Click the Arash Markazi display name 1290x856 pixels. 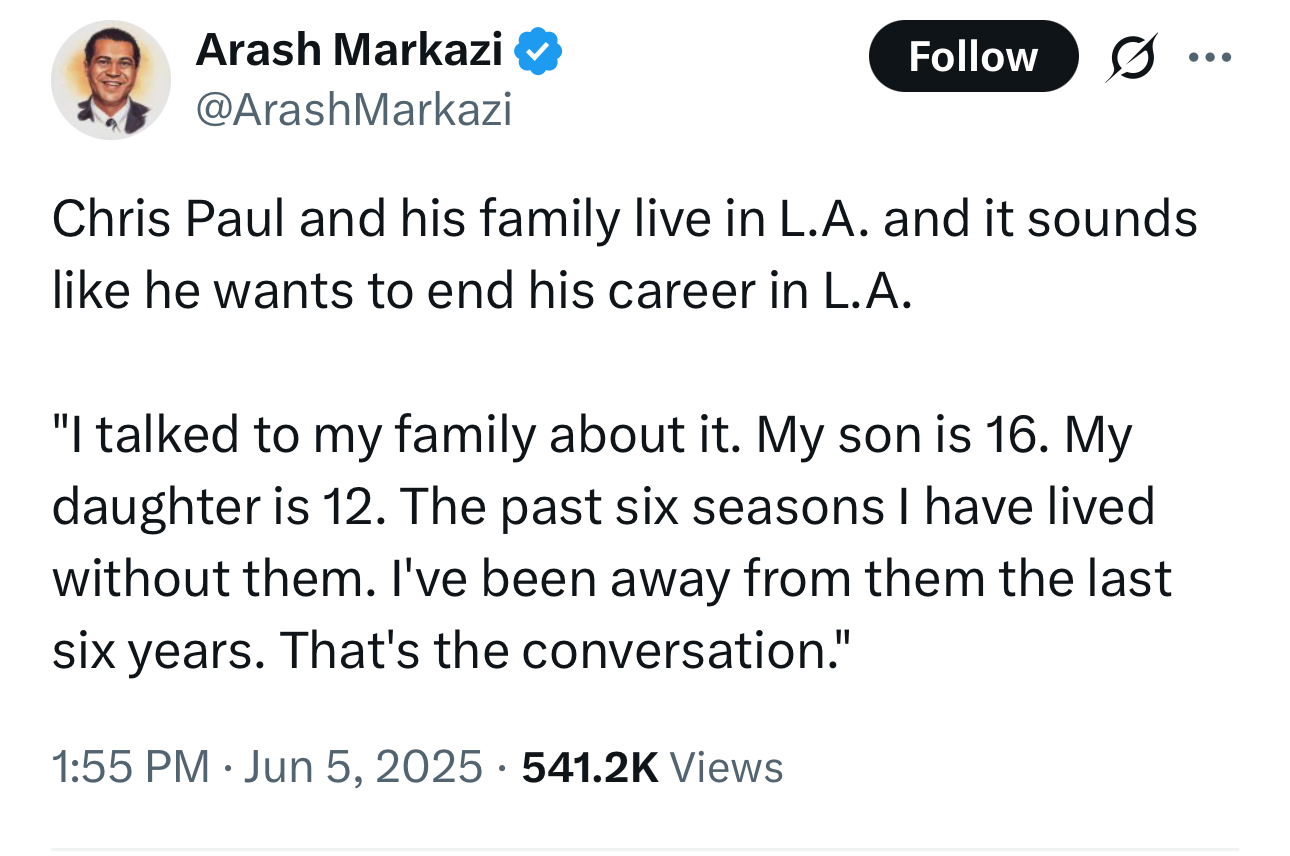point(349,50)
